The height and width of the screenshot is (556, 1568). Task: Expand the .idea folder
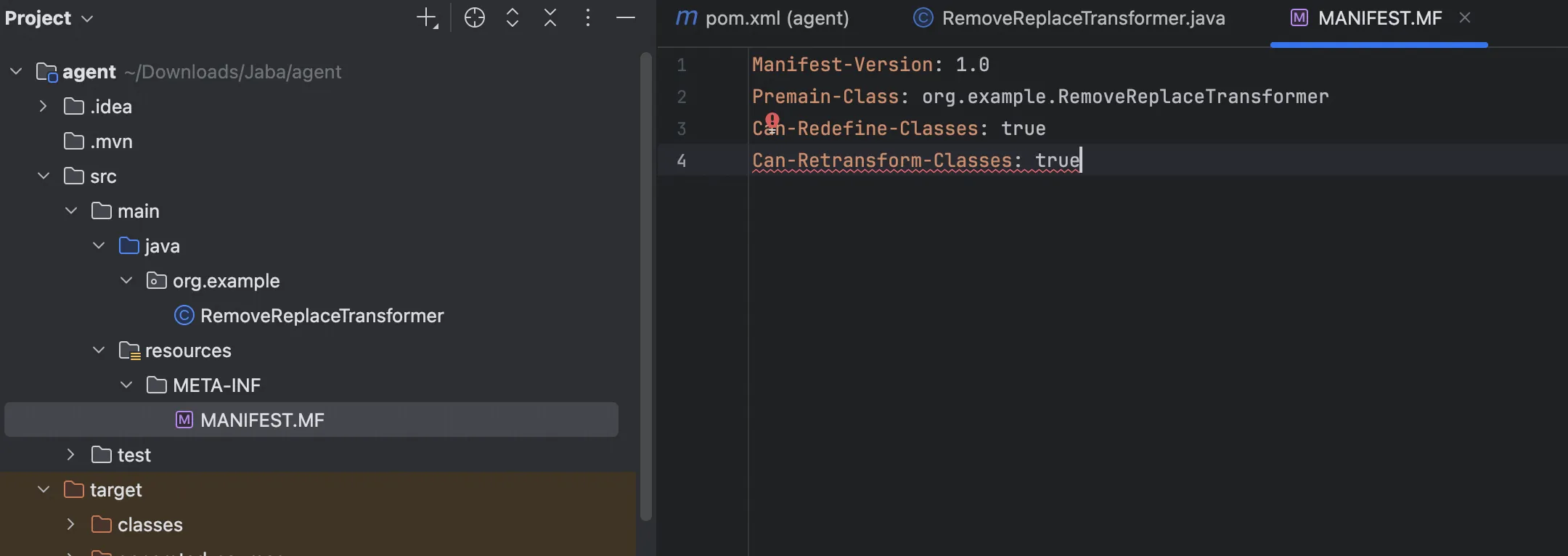tap(43, 107)
